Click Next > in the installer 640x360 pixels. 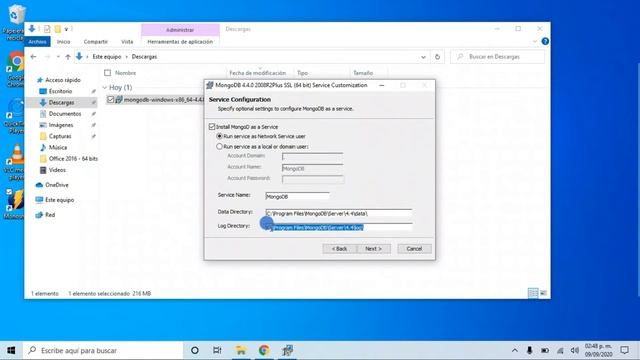[373, 249]
